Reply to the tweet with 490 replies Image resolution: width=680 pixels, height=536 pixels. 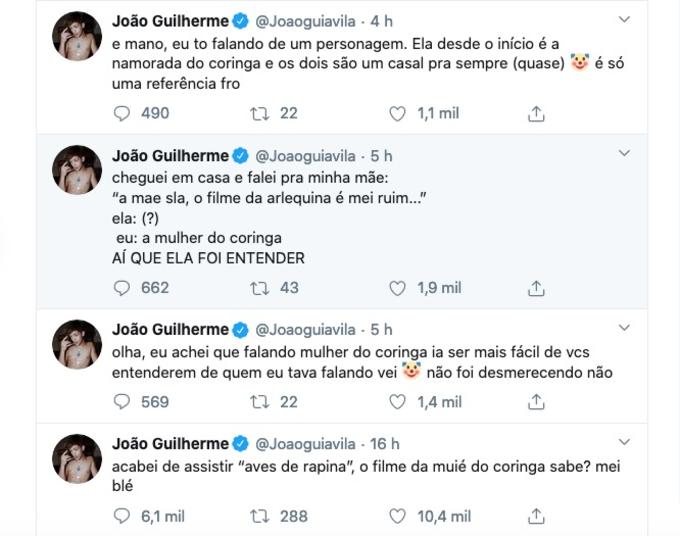coord(123,114)
